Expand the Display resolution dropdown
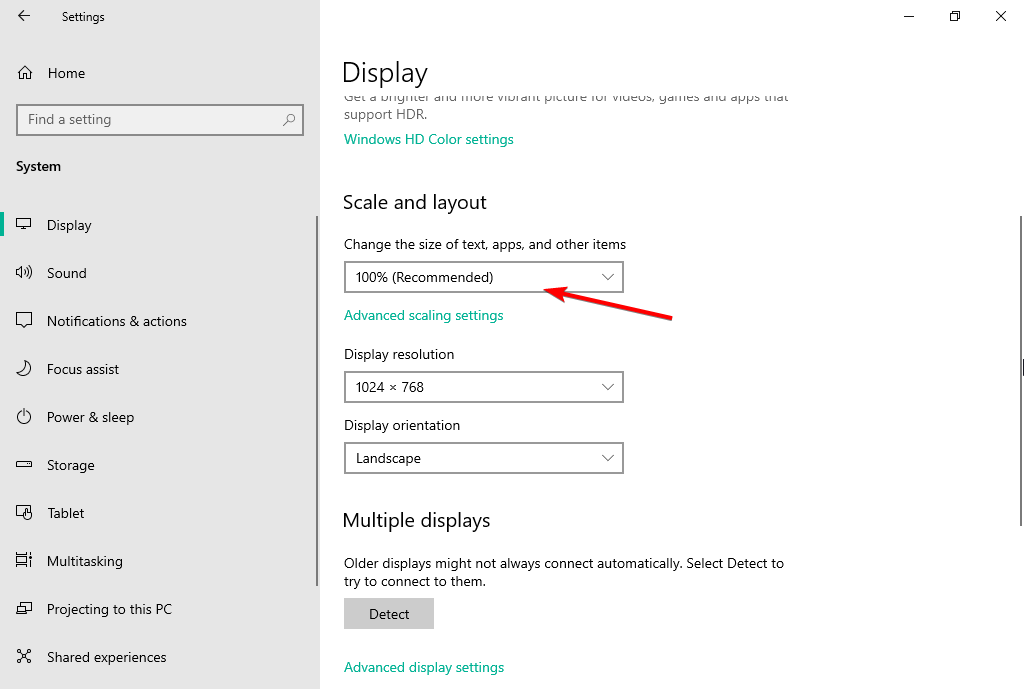The height and width of the screenshot is (689, 1024). [x=483, y=387]
